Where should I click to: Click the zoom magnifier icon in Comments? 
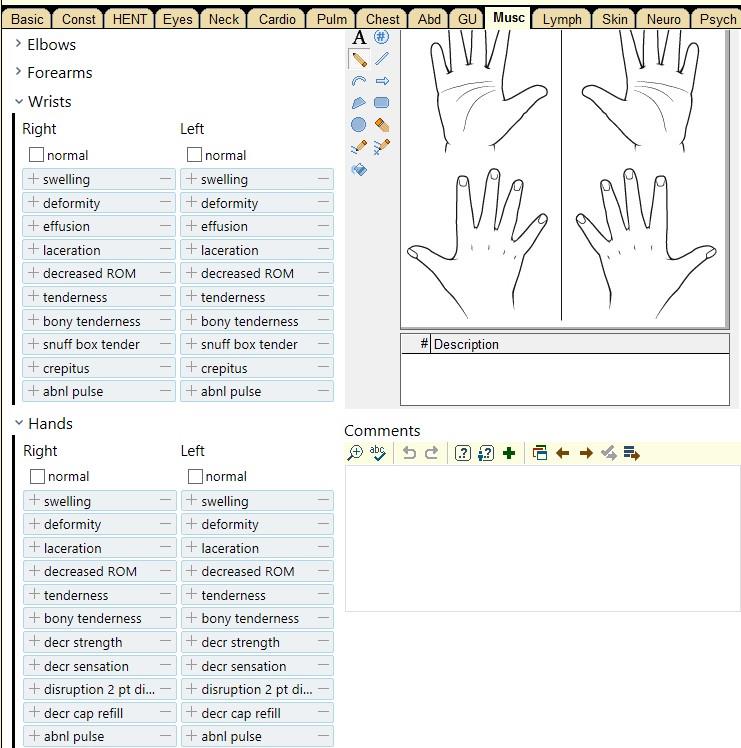point(355,453)
